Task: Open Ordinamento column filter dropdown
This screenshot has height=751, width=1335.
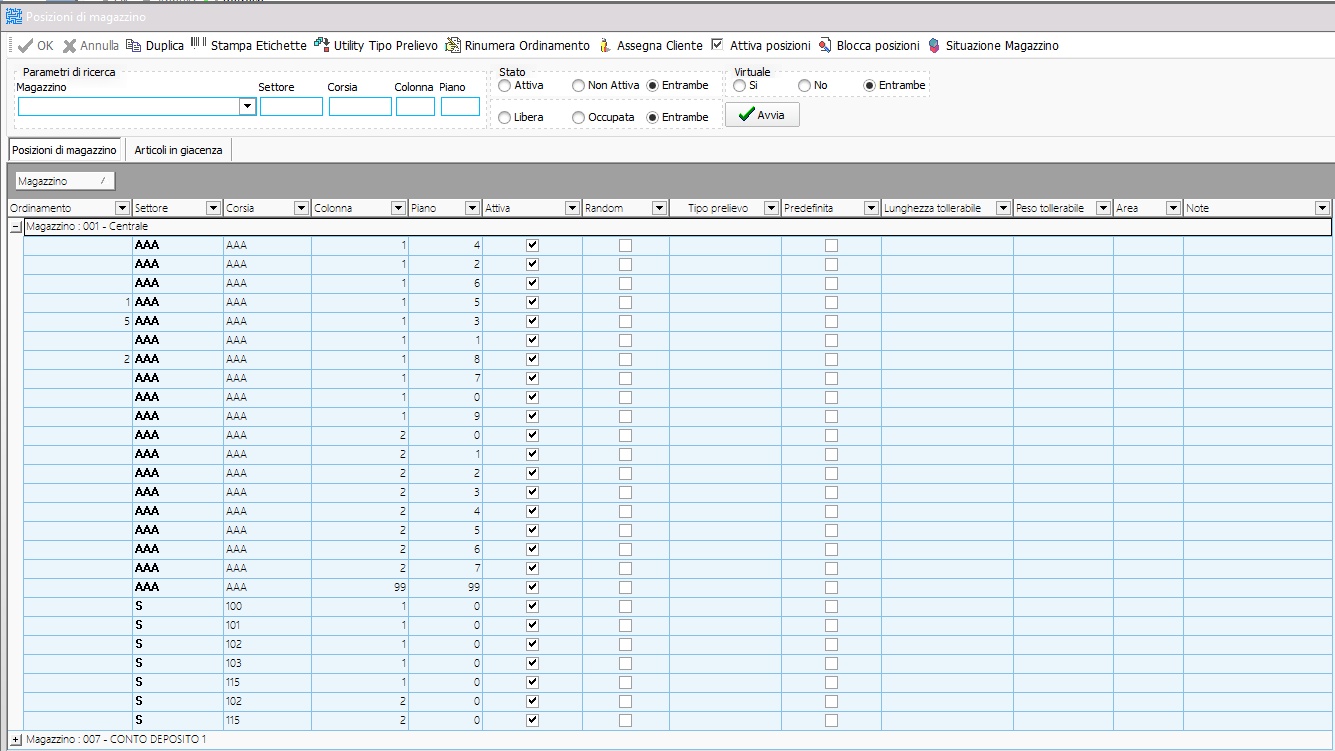Action: [123, 208]
